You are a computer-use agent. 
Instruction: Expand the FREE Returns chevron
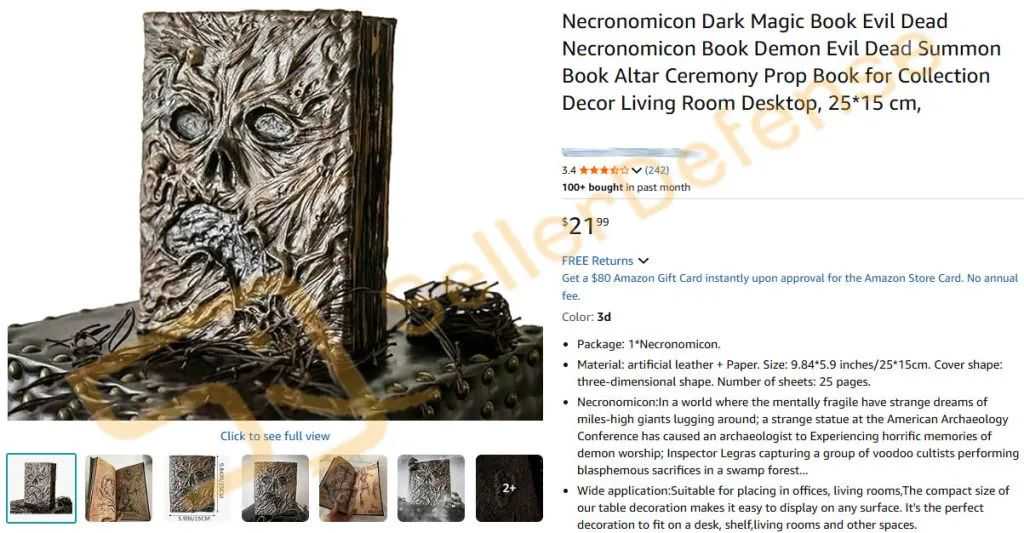coord(643,261)
